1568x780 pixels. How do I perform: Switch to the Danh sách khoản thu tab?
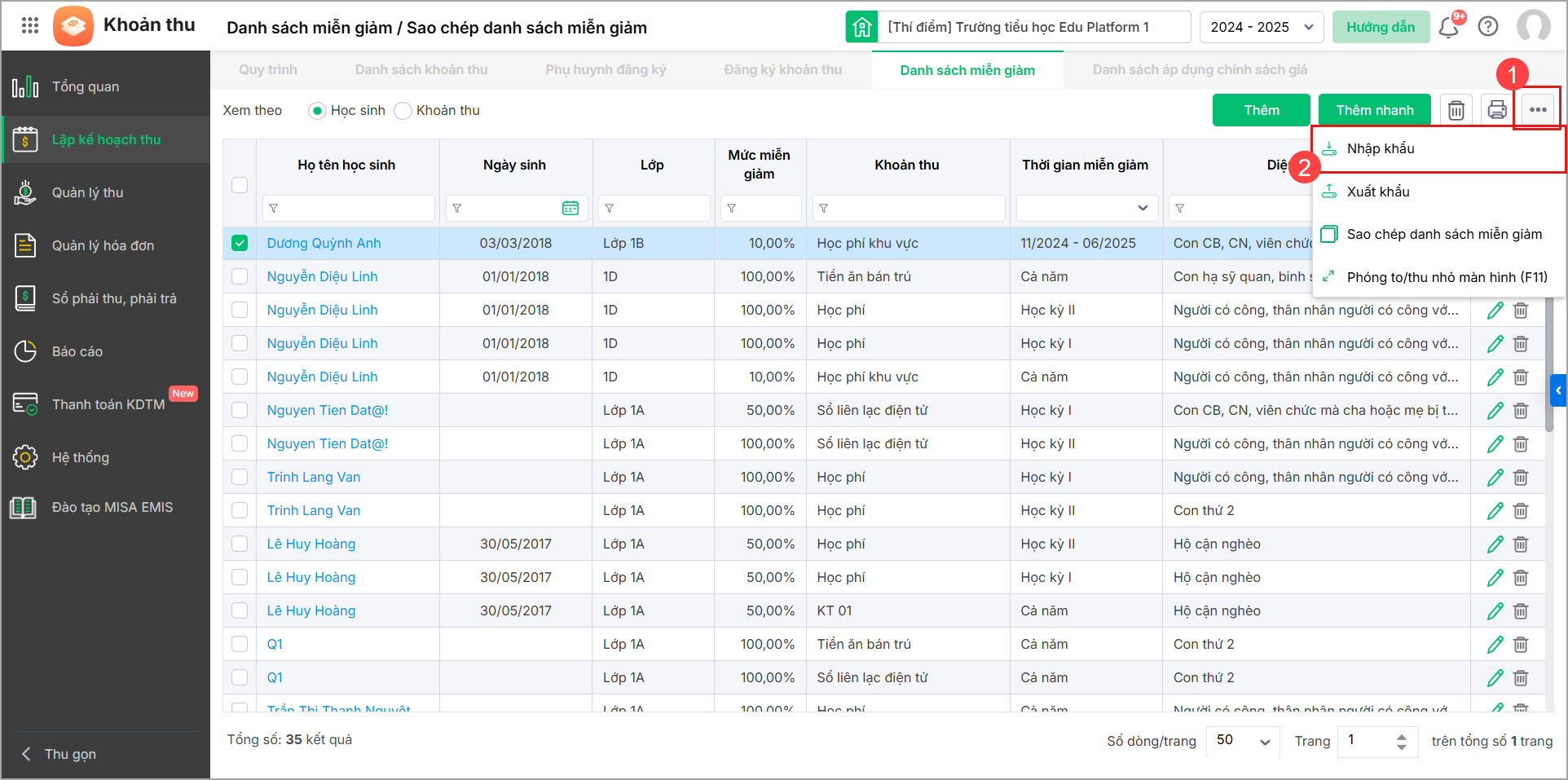421,70
